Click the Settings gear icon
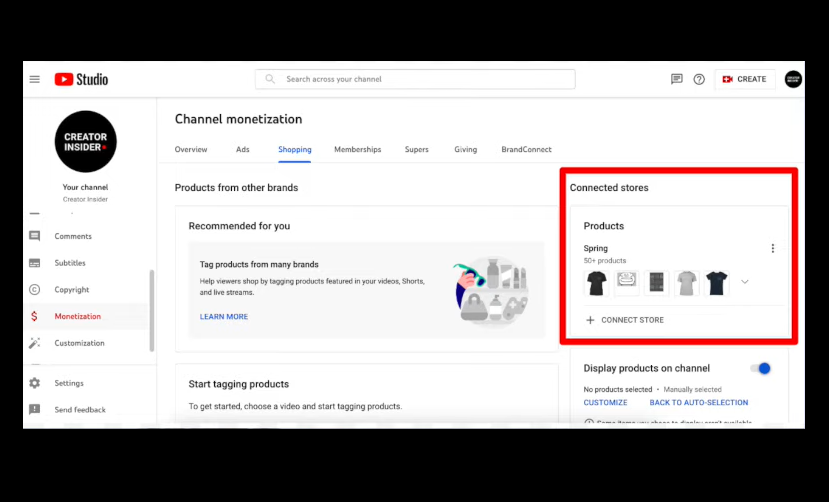Viewport: 829px width, 502px height. pyautogui.click(x=34, y=383)
